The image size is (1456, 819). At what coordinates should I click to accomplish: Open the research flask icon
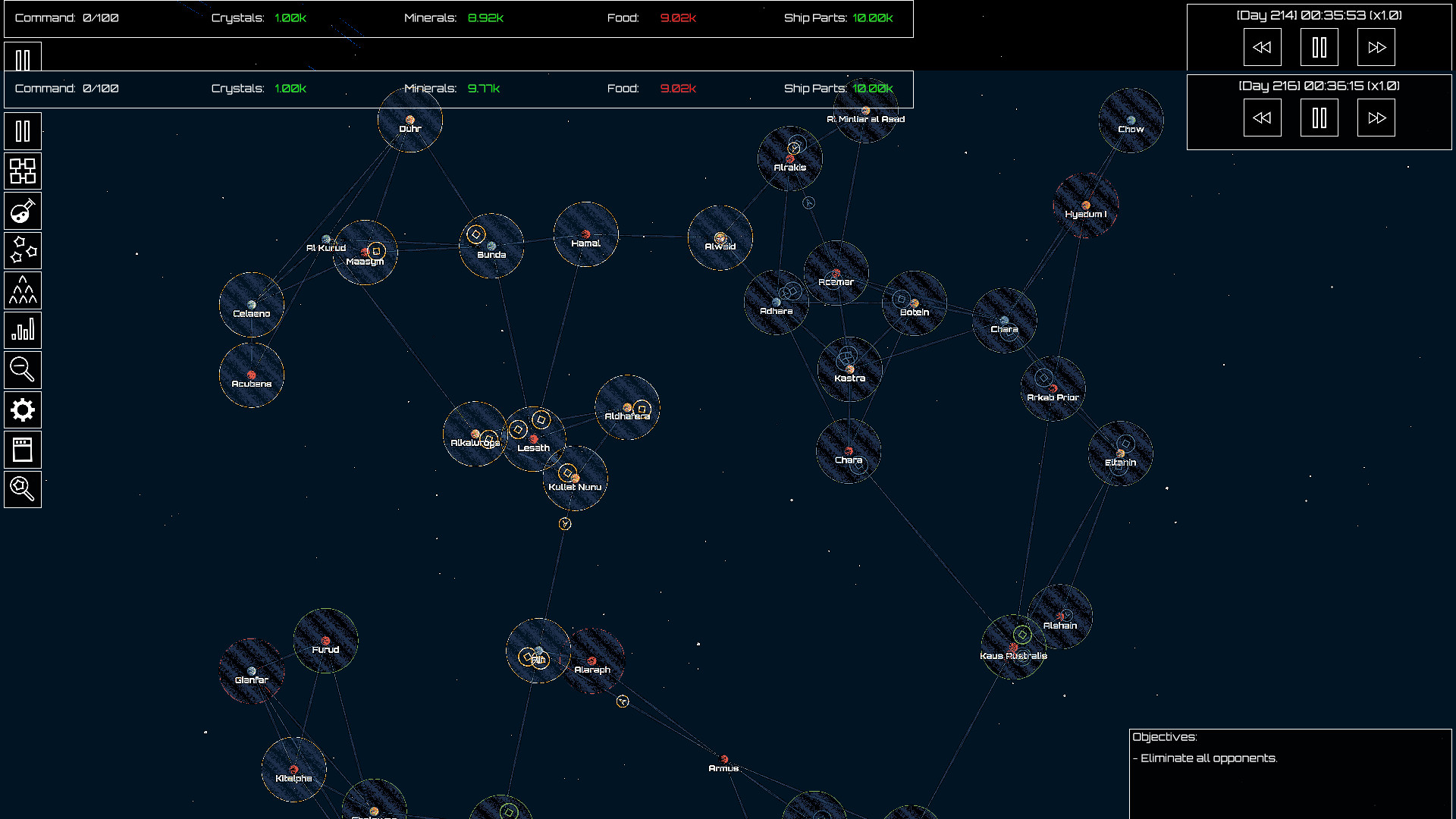click(23, 211)
